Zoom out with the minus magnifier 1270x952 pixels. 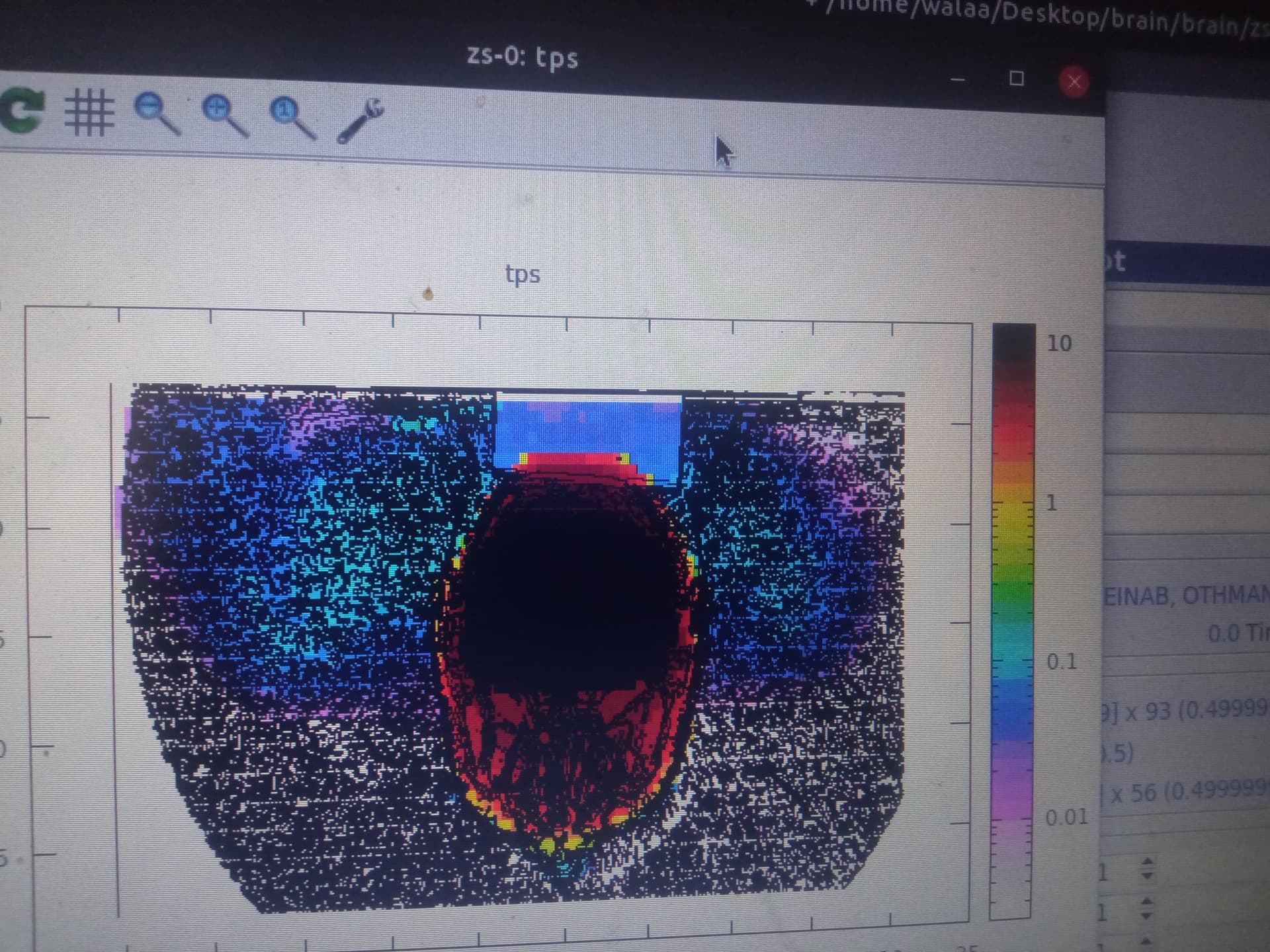pyautogui.click(x=156, y=114)
